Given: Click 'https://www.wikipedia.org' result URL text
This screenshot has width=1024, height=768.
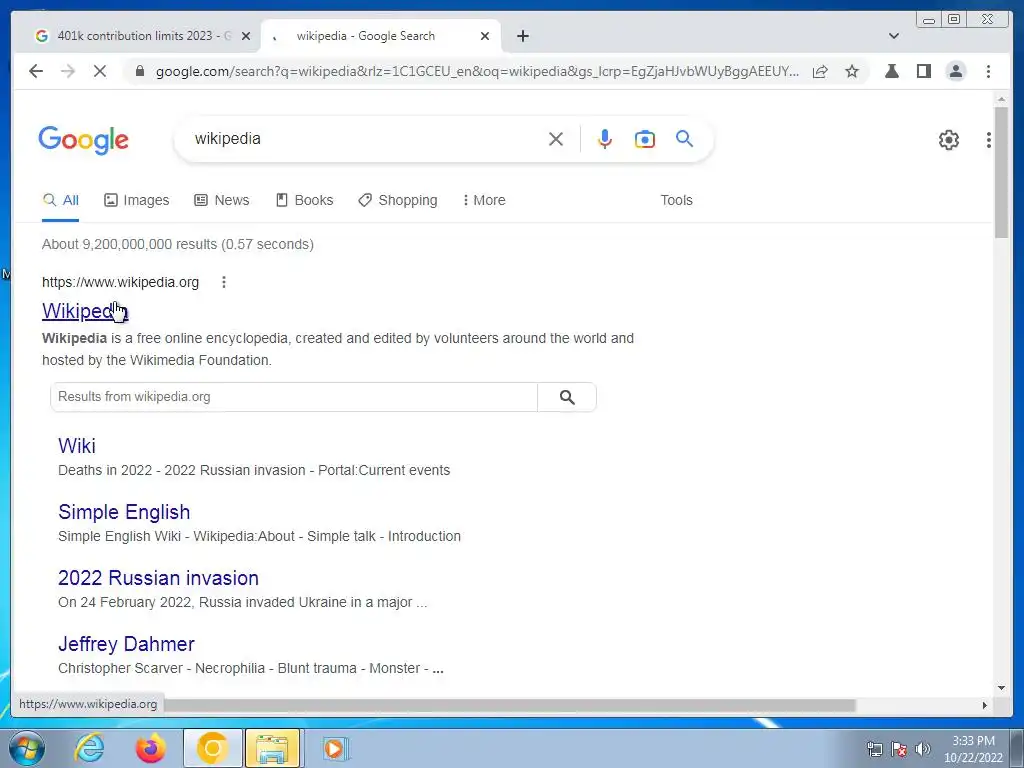Looking at the screenshot, I should point(120,282).
